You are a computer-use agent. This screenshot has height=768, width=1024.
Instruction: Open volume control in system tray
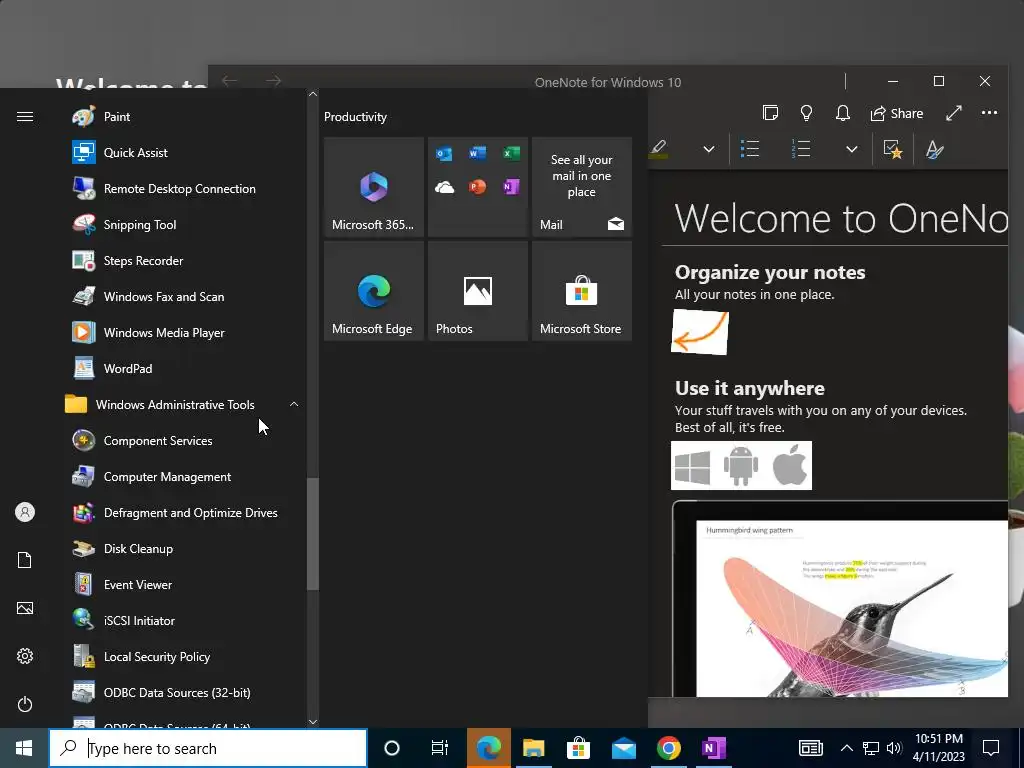point(894,748)
